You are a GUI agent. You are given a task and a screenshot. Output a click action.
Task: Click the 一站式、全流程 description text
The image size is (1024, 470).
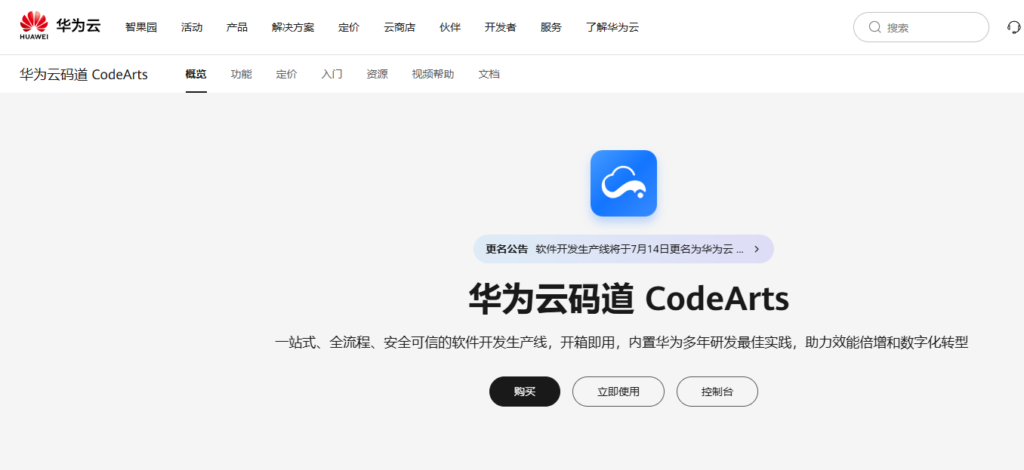tap(621, 343)
